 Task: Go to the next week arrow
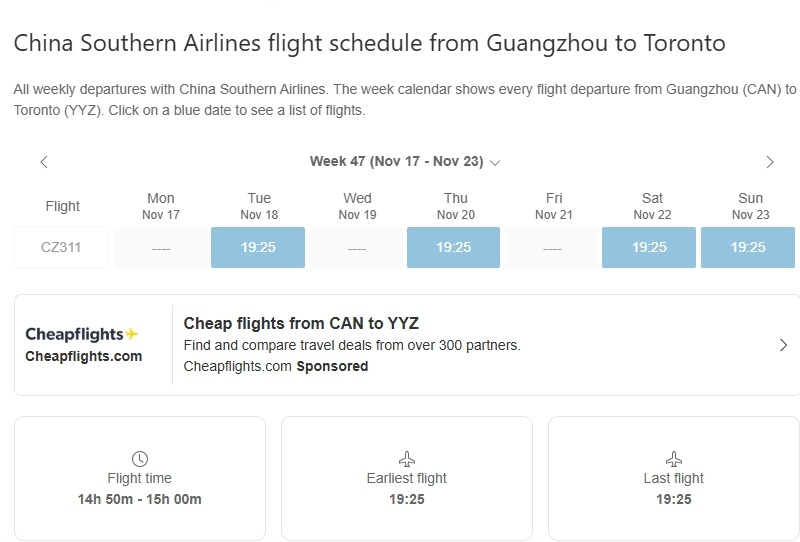click(769, 162)
